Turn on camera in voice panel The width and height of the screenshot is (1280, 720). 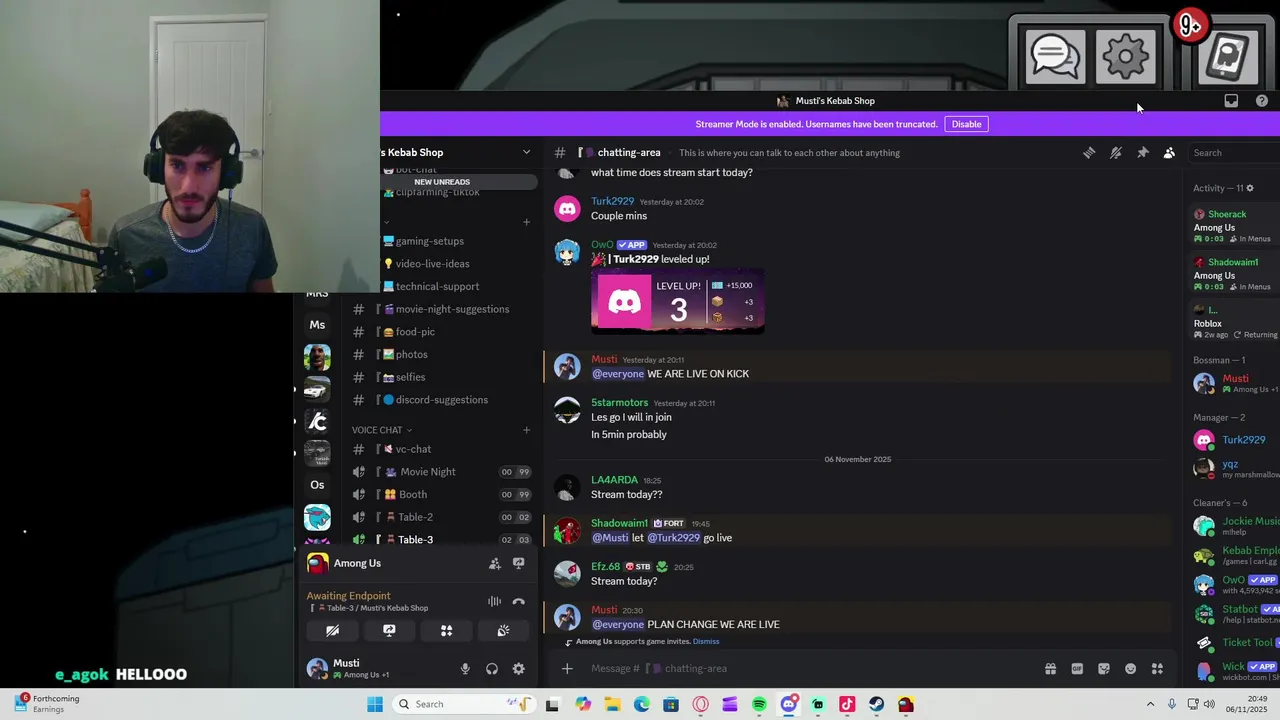point(333,631)
